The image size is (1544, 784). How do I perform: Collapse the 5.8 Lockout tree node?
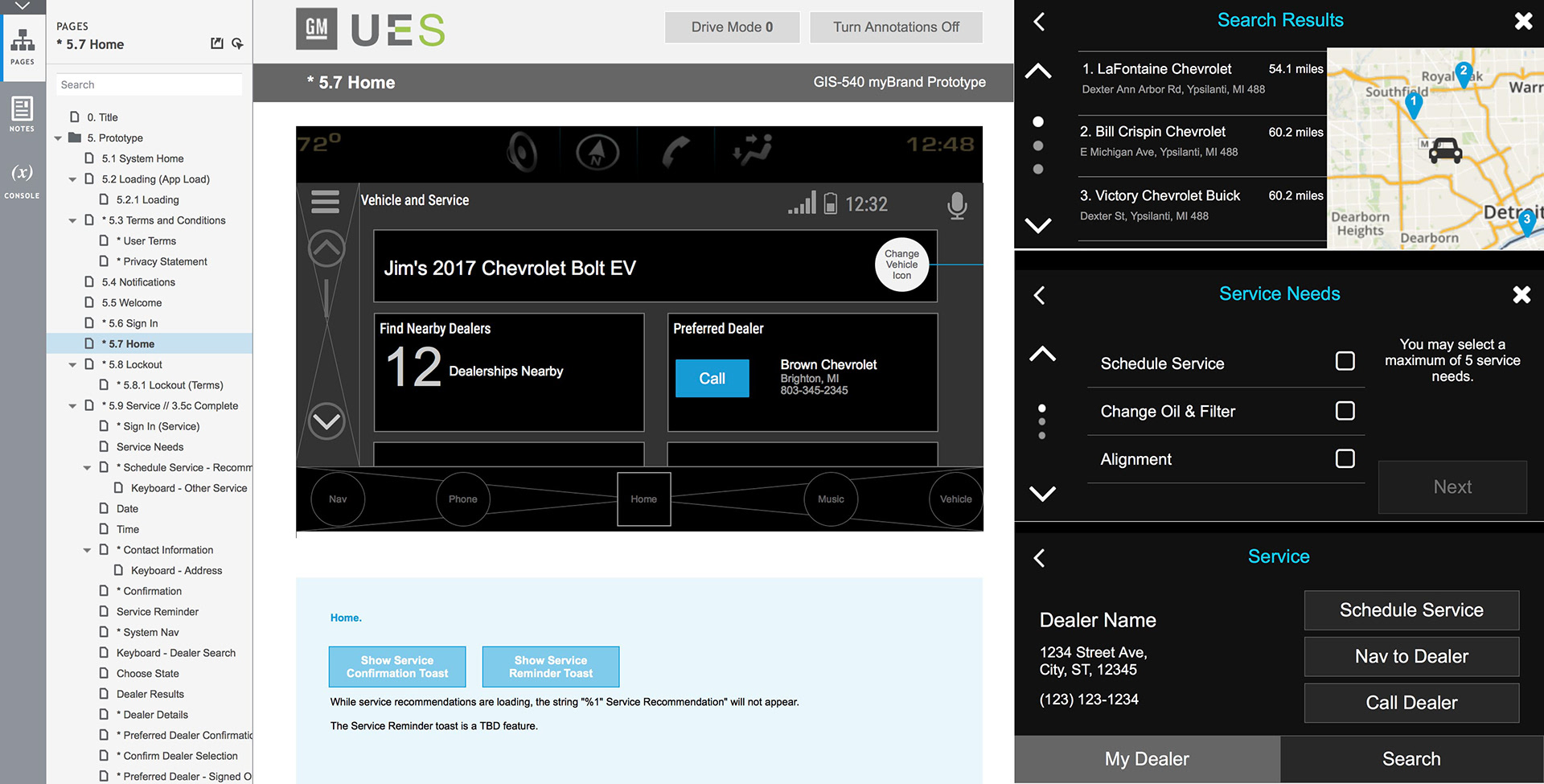coord(72,365)
